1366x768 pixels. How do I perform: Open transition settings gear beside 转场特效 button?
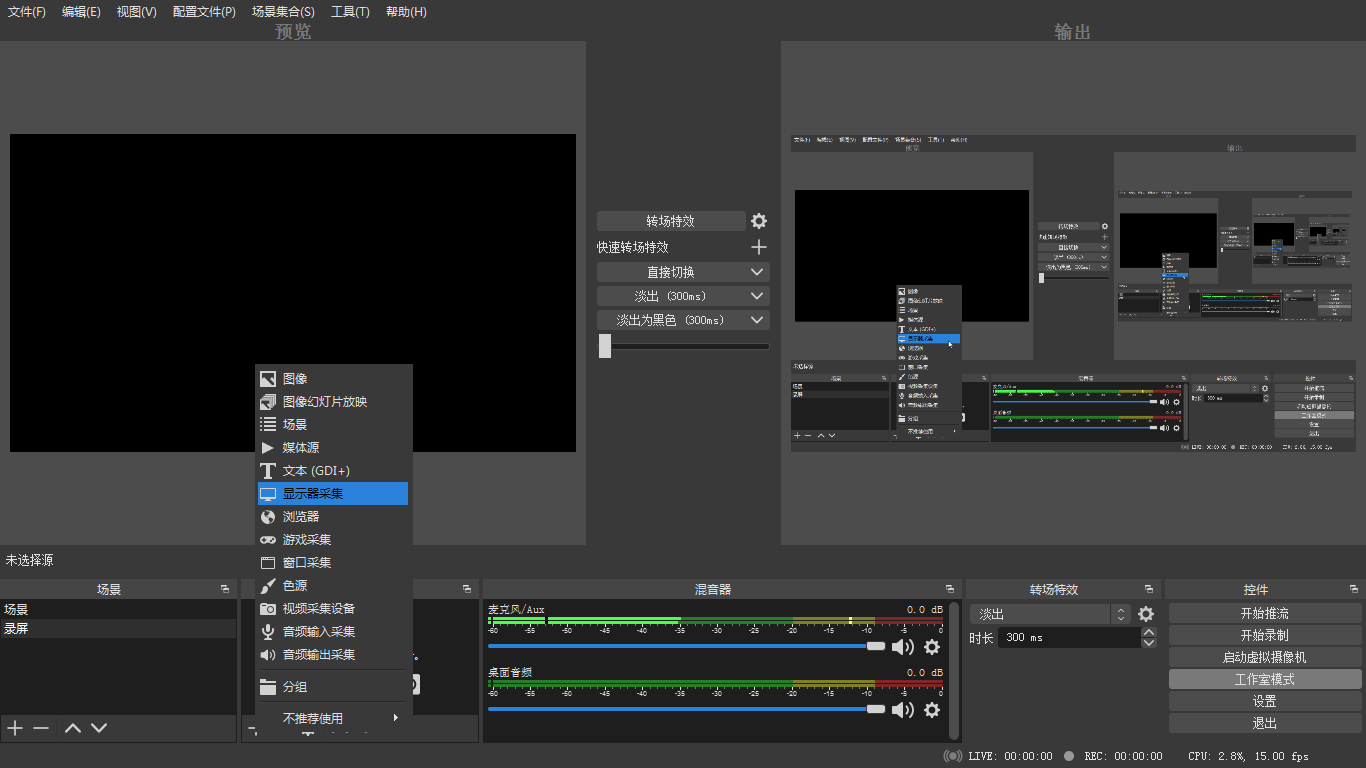(x=759, y=221)
